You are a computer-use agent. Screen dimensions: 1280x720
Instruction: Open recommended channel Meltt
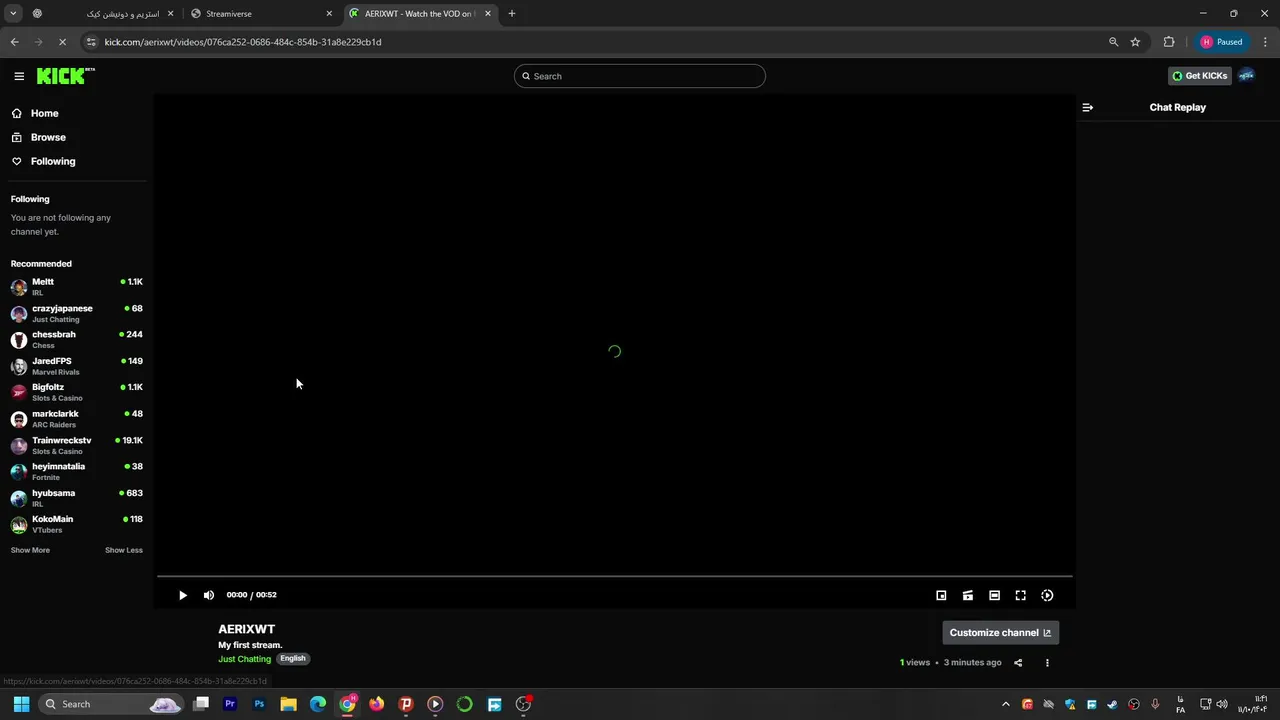pos(77,287)
